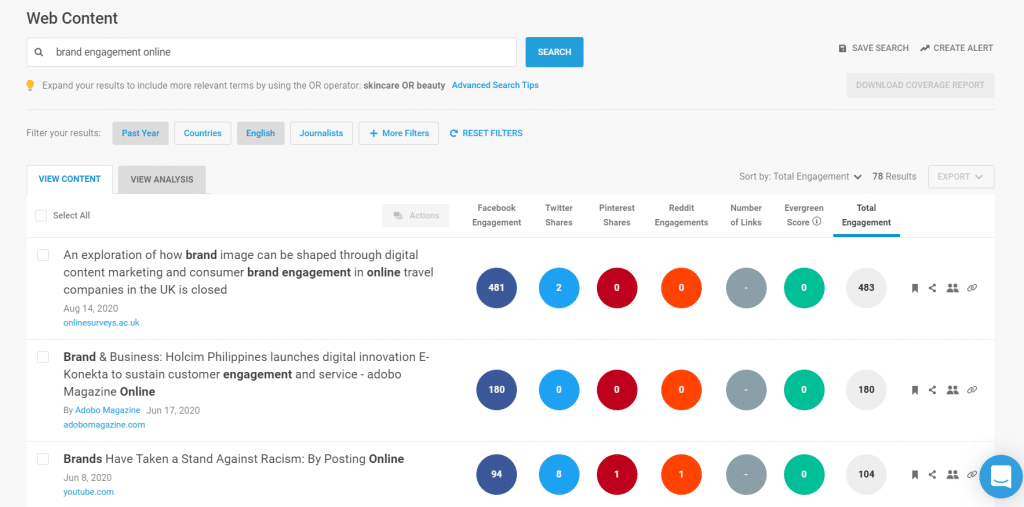Tick the Select All checkbox
This screenshot has height=507, width=1024.
tap(41, 216)
